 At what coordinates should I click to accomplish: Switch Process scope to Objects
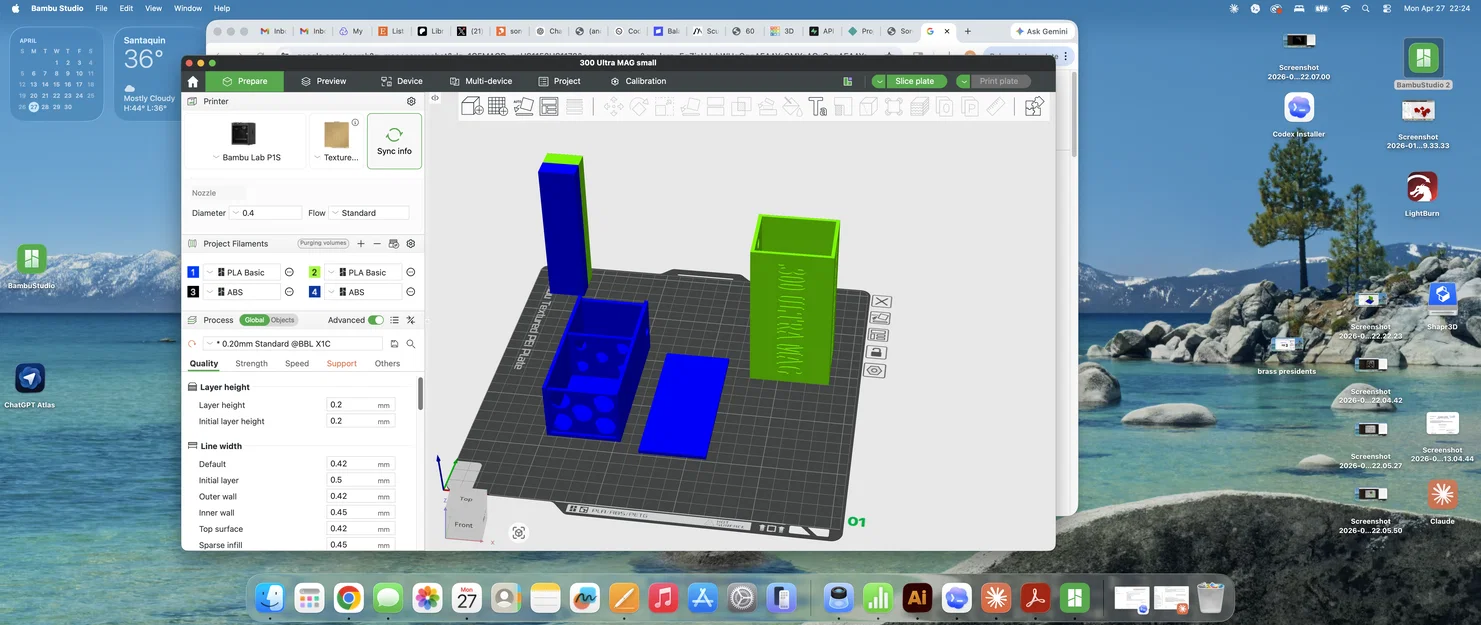click(283, 320)
